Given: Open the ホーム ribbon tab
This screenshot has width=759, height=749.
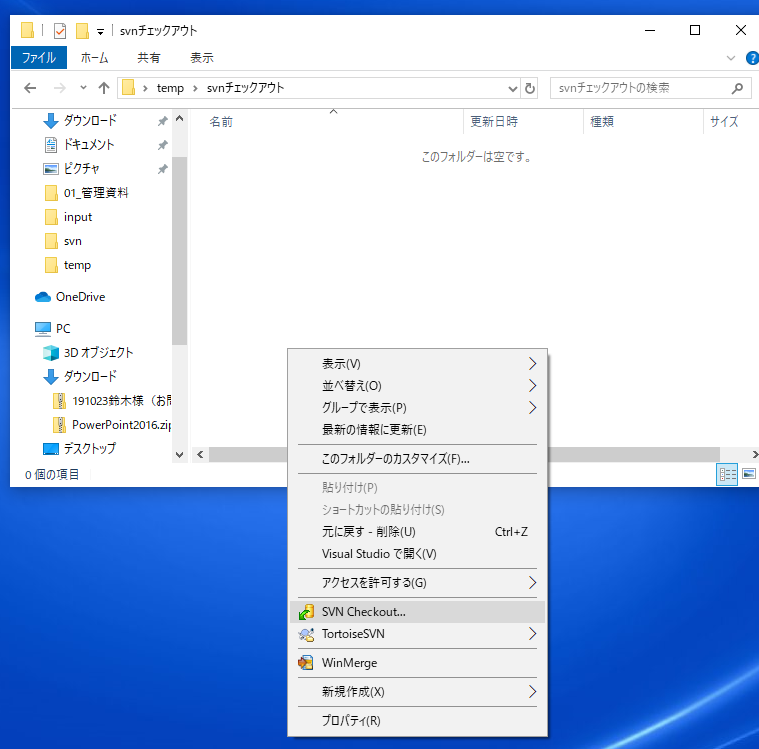Looking at the screenshot, I should pos(94,58).
